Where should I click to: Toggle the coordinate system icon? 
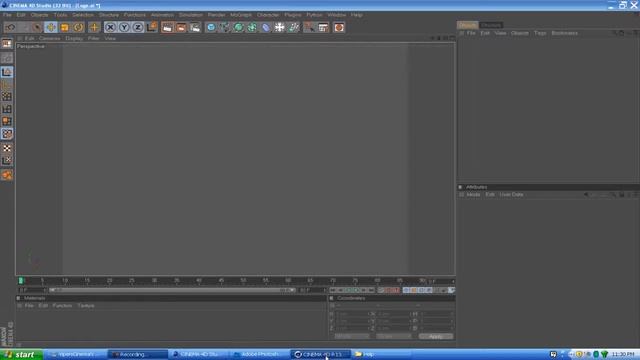(x=152, y=27)
